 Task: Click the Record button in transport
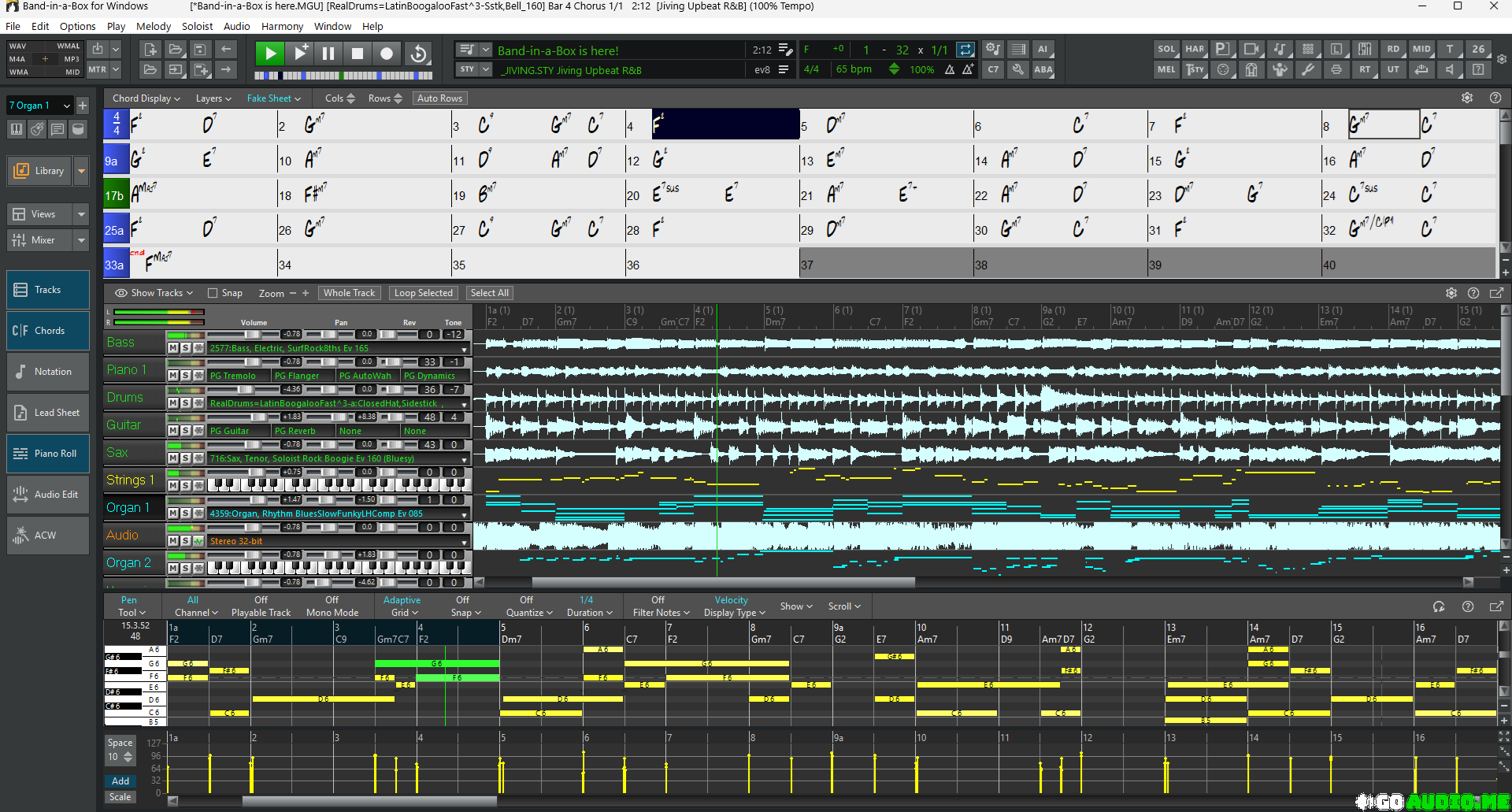(x=387, y=54)
